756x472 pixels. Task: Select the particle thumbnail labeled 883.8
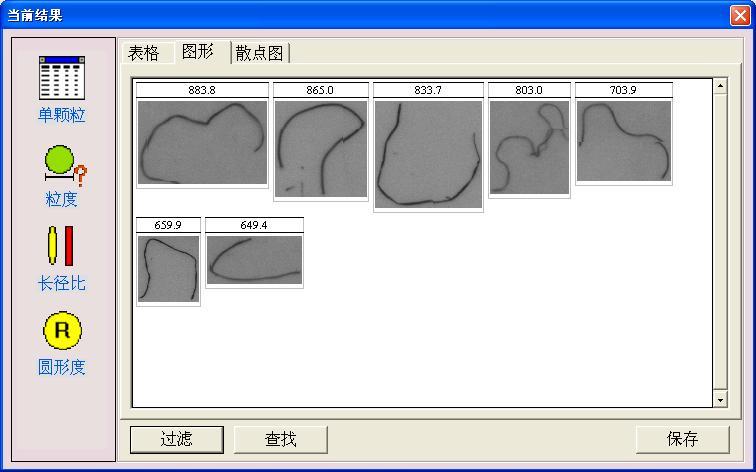(202, 142)
